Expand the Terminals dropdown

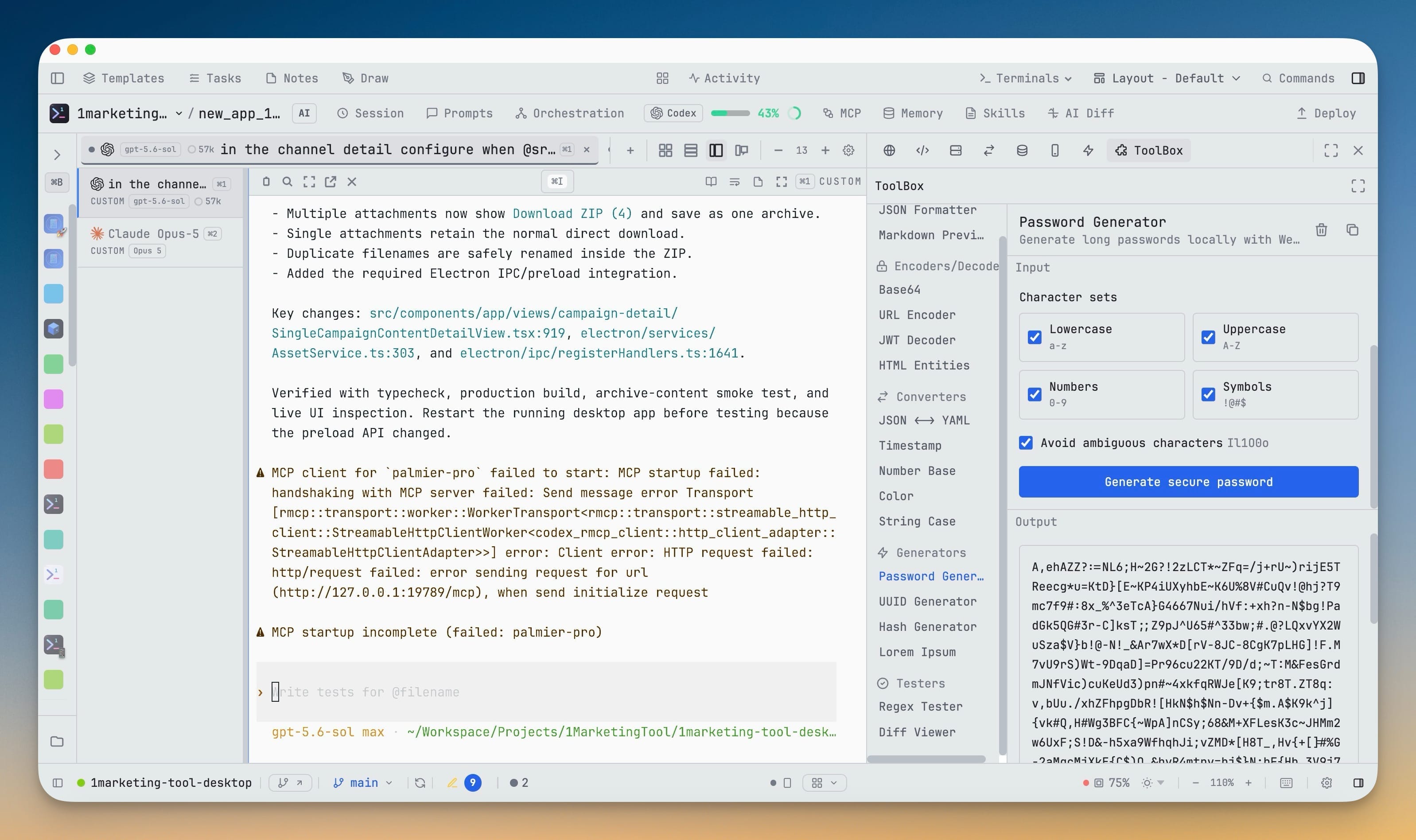pyautogui.click(x=1026, y=78)
